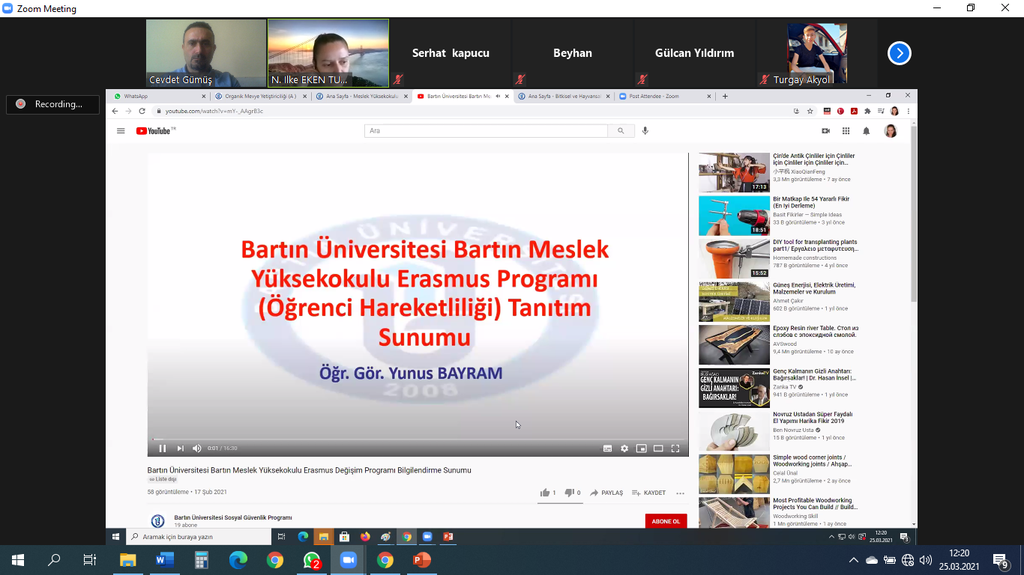Open the outer taskbar notification center
The width and height of the screenshot is (1024, 575).
(1001, 560)
